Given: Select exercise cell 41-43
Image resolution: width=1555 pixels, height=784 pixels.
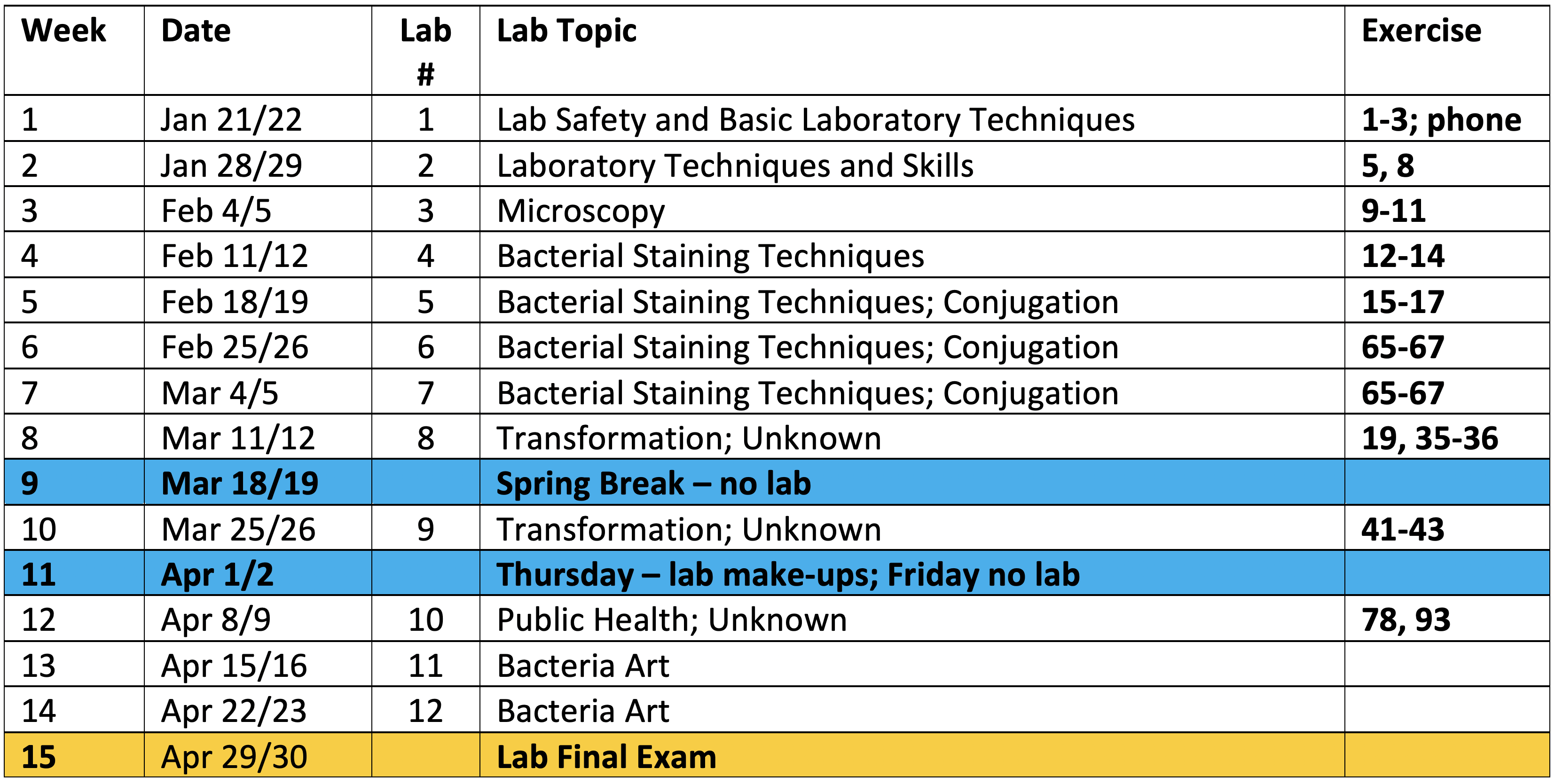Looking at the screenshot, I should (x=1447, y=528).
